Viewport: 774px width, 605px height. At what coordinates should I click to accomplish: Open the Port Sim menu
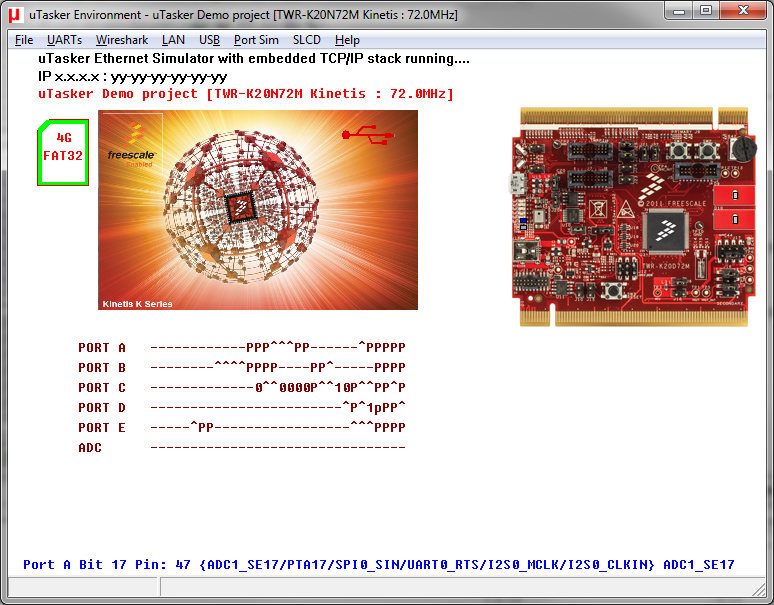(256, 40)
